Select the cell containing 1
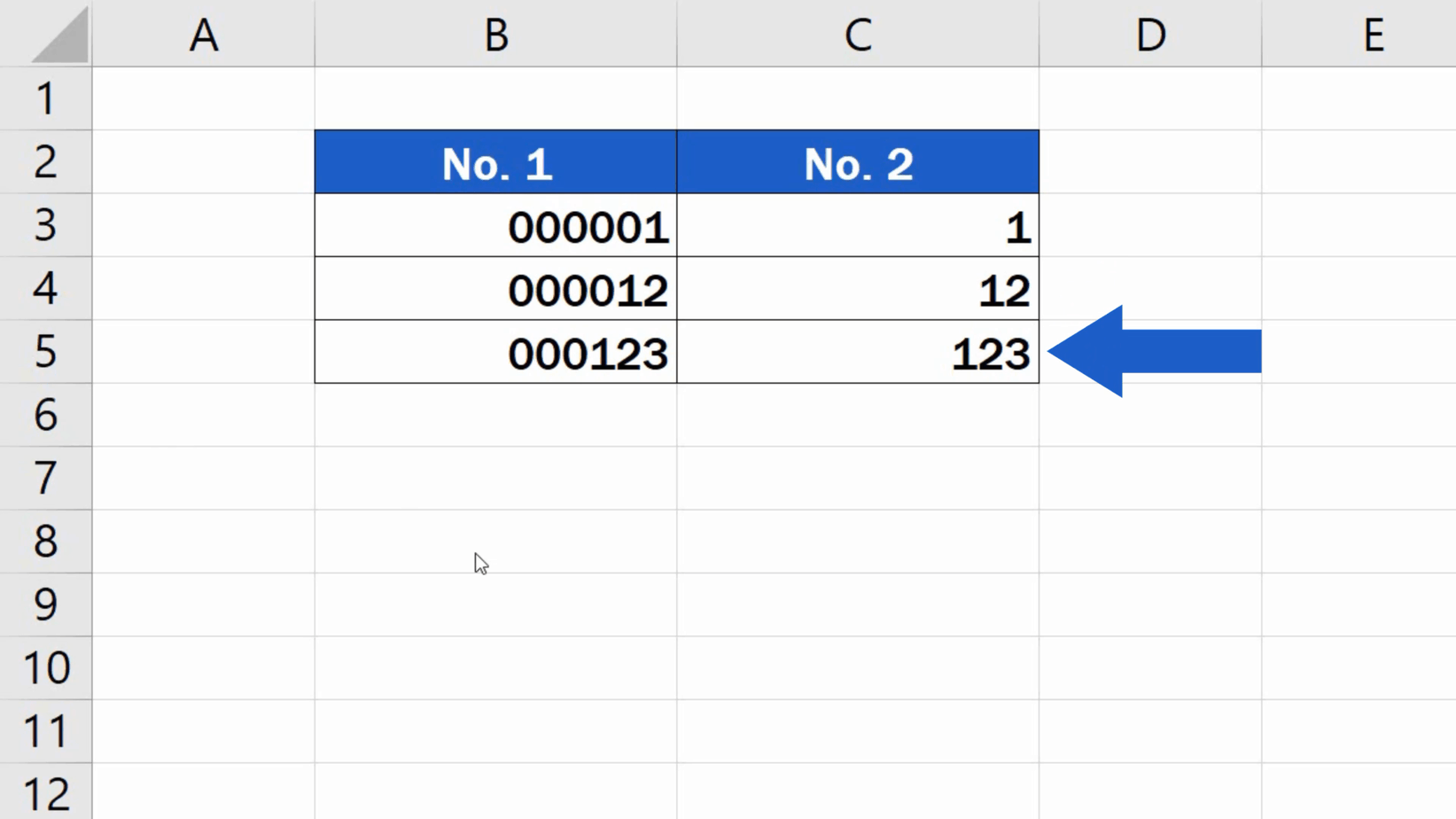 [857, 225]
